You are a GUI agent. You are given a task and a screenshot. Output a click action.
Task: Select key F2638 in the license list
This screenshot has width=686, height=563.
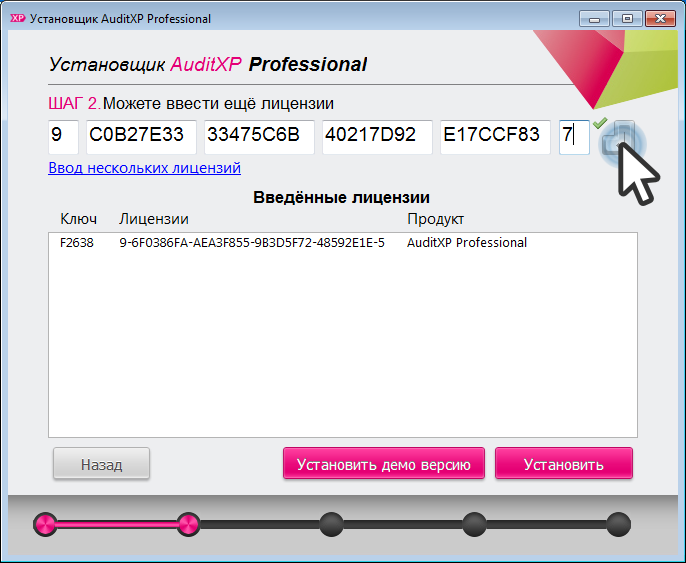click(x=77, y=242)
